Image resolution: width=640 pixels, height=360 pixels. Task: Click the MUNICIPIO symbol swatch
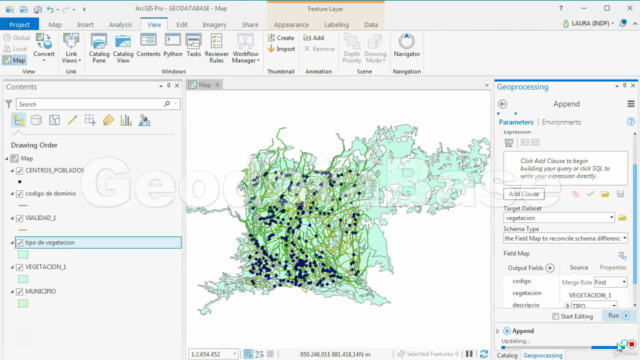coord(23,304)
